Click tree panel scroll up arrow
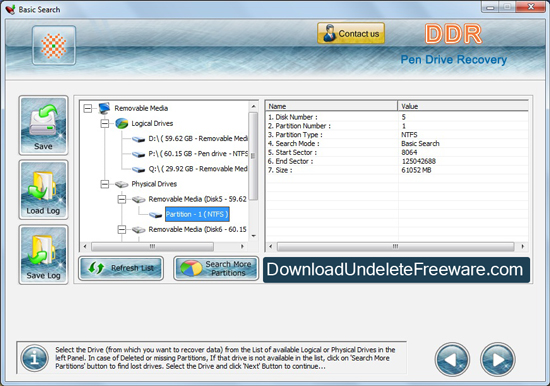Screen dimensions: 550x386 (253, 106)
